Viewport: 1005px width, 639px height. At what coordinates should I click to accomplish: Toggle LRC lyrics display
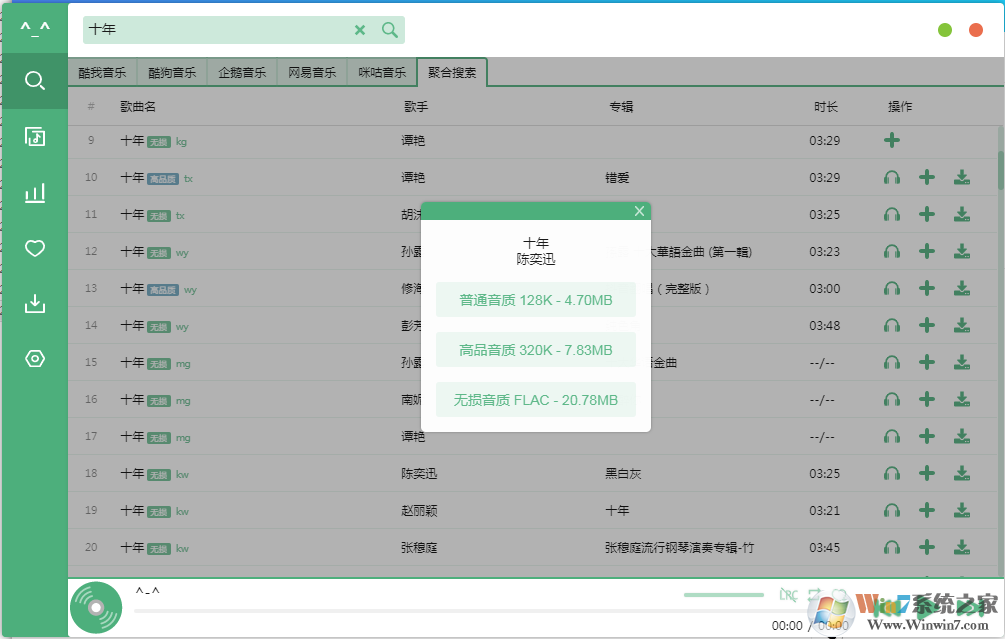point(789,594)
